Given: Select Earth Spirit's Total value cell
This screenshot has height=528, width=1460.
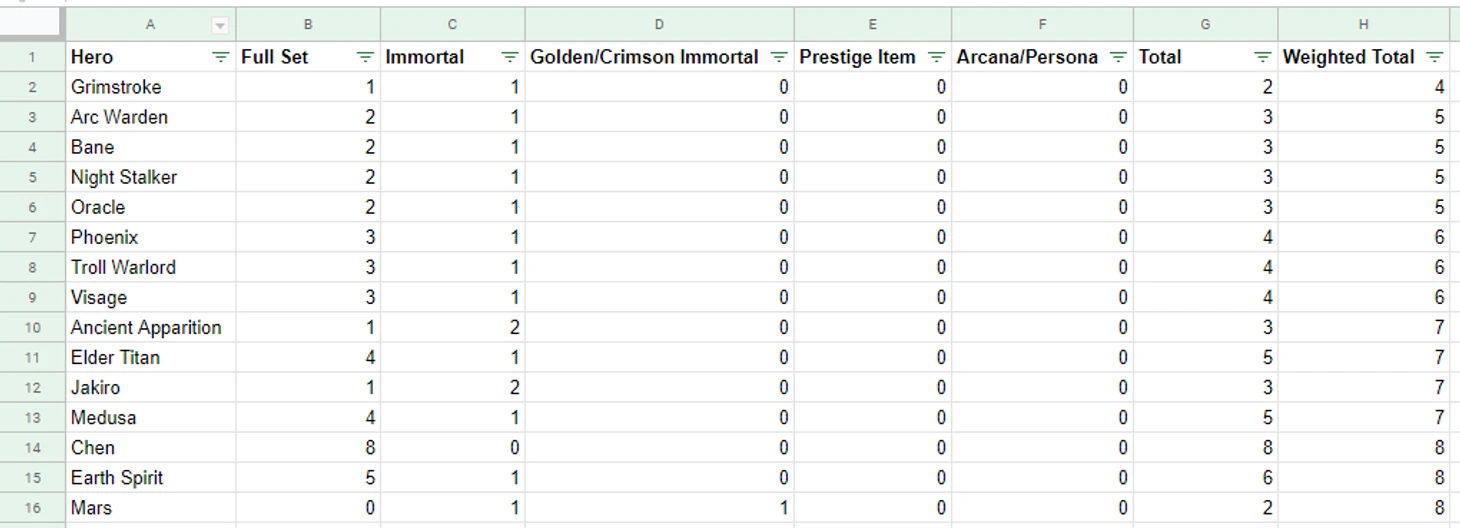Looking at the screenshot, I should [x=1205, y=478].
